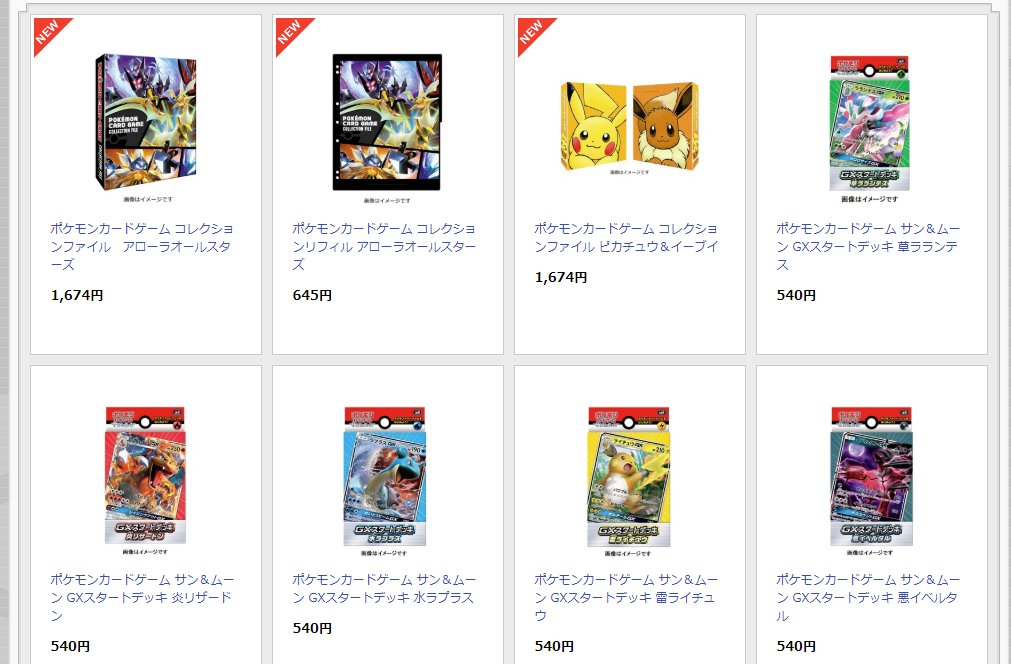Click the コレクションファイル ピカチュウ&イーブイ link
This screenshot has height=664, width=1011.
(626, 237)
